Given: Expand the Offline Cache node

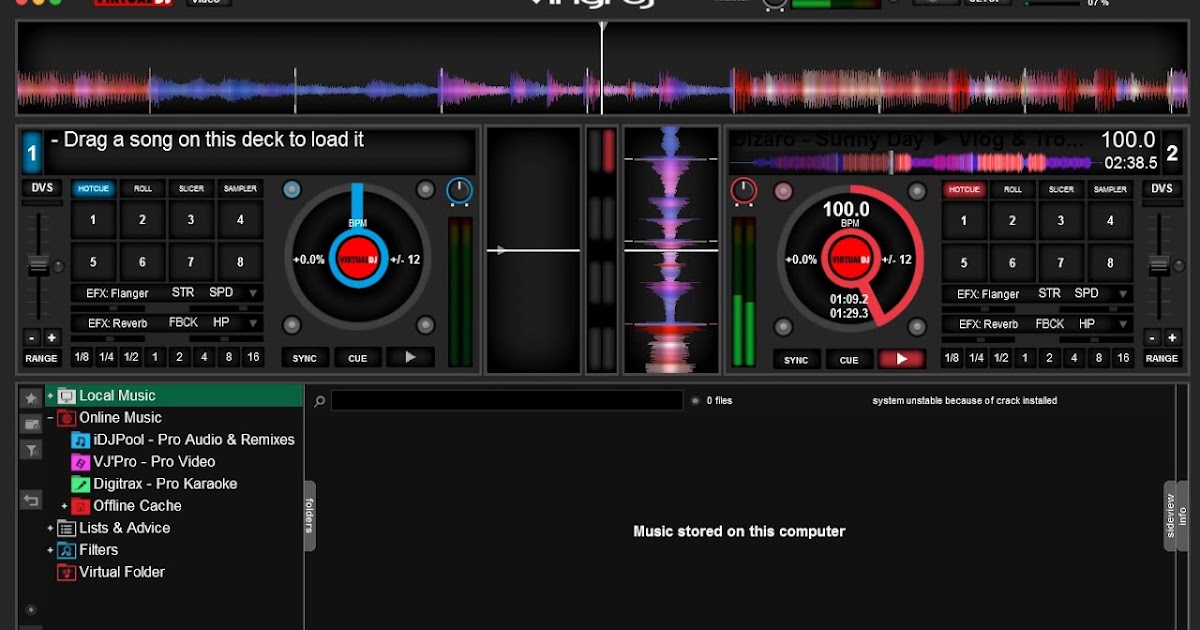Looking at the screenshot, I should click(x=64, y=506).
